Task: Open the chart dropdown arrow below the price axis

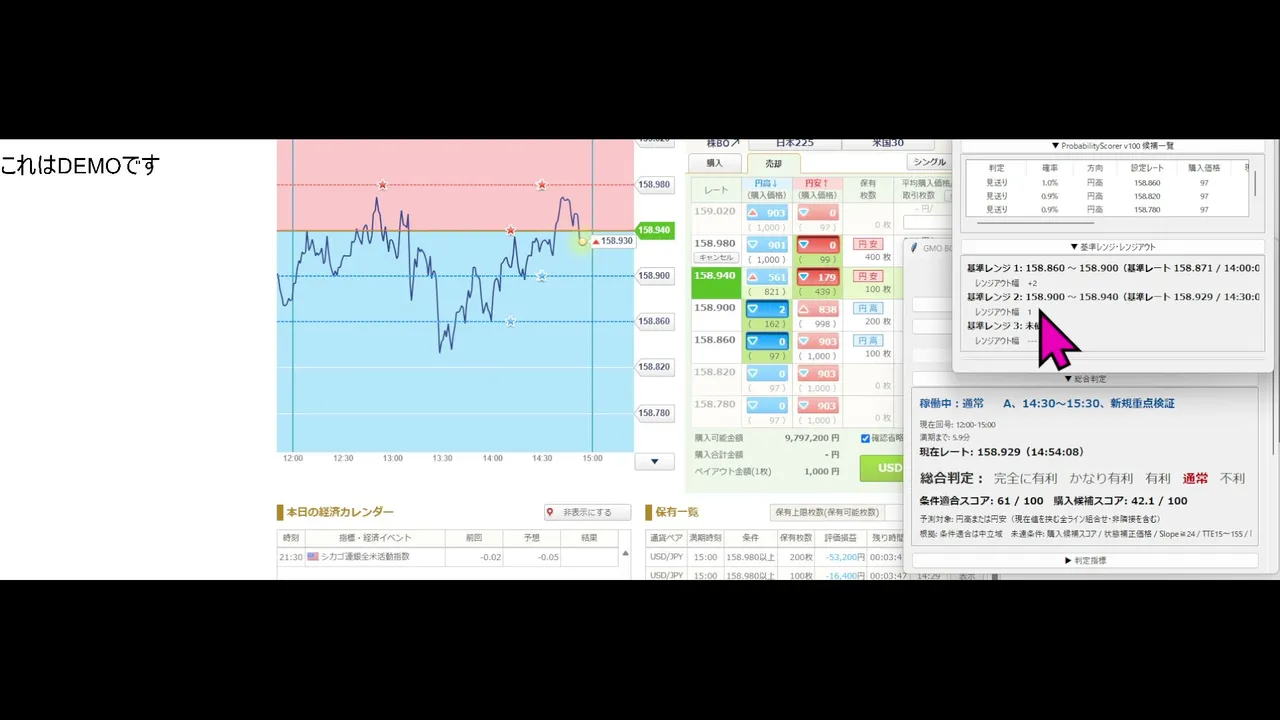Action: (655, 461)
